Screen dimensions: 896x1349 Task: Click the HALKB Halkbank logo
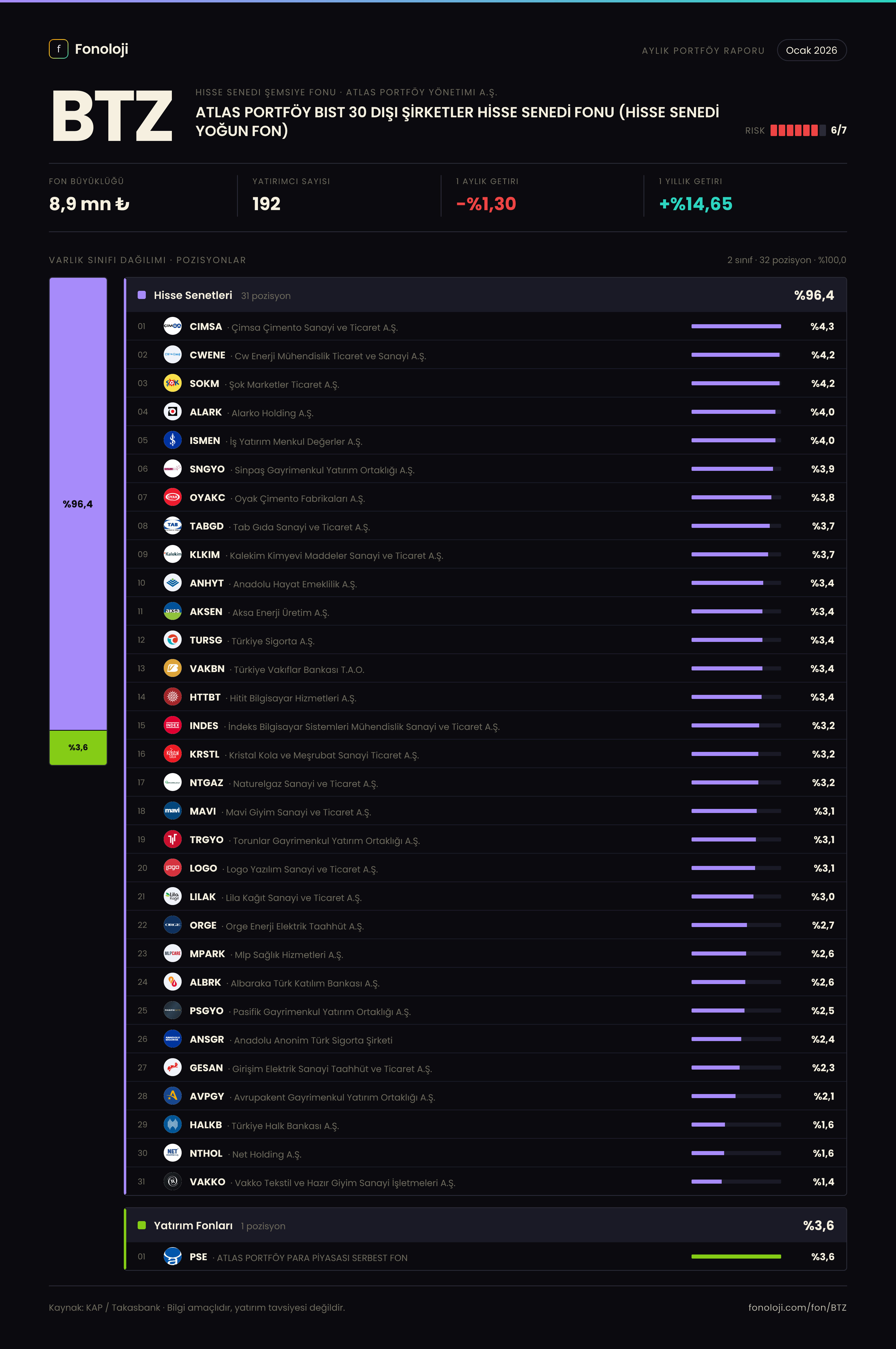tap(173, 1124)
